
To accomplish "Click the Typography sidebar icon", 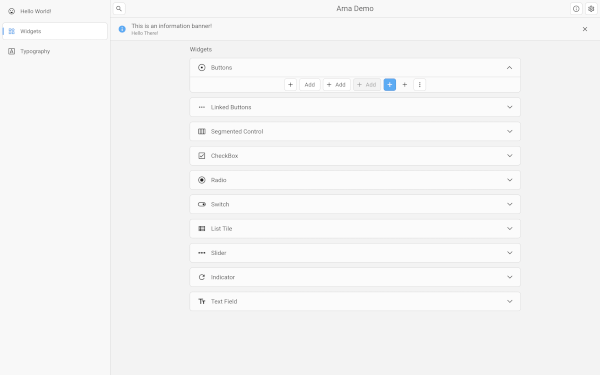I will click(x=11, y=51).
